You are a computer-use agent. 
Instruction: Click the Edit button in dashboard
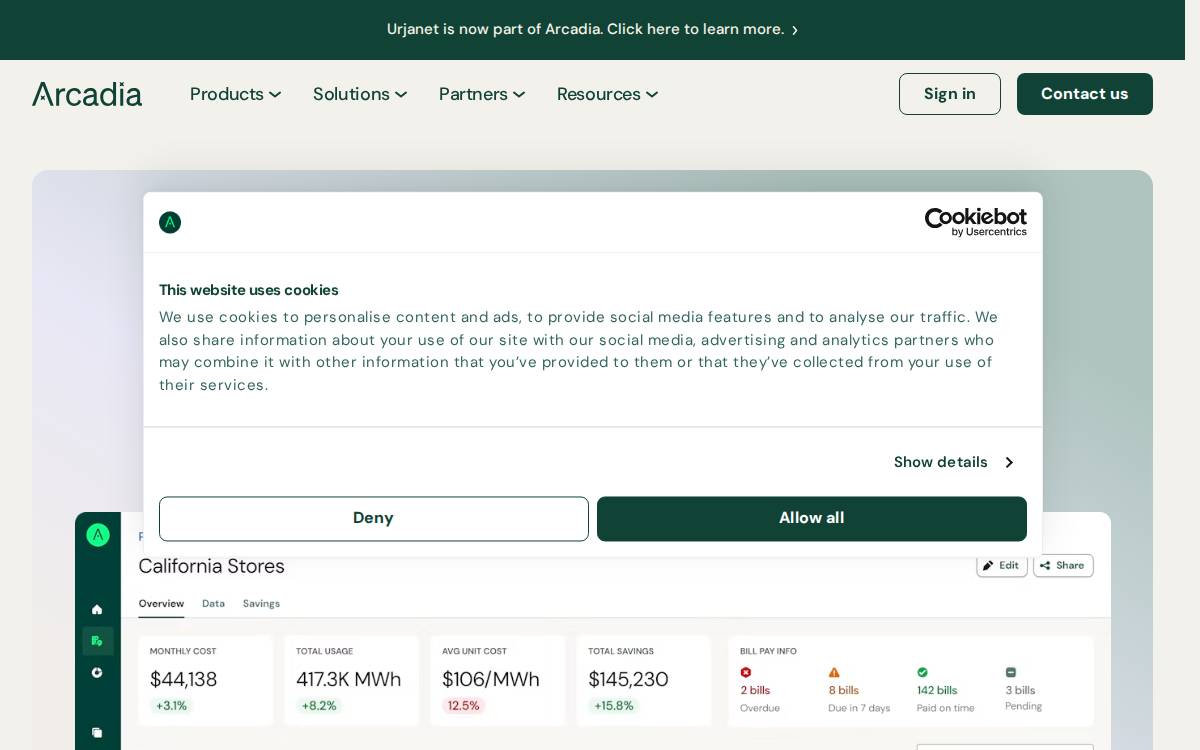[1002, 565]
